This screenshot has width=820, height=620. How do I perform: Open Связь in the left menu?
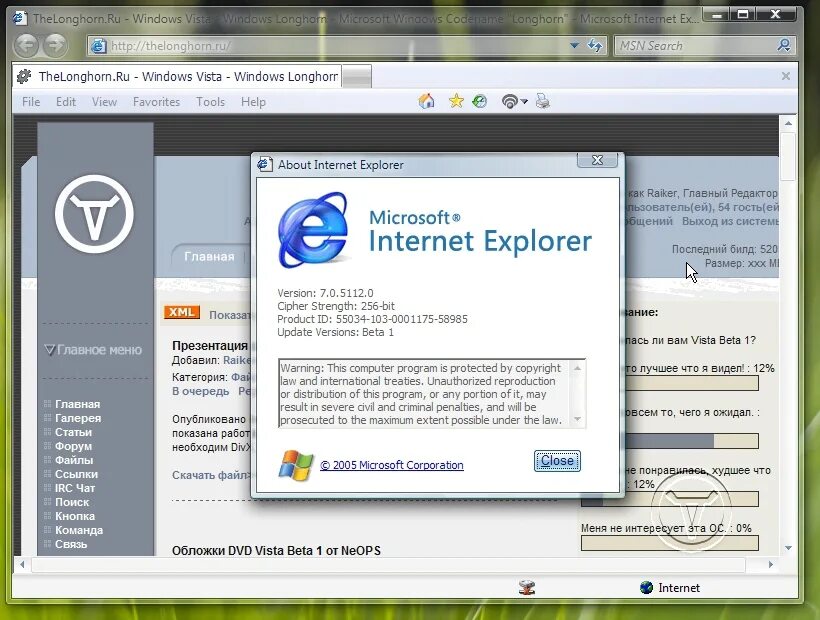point(71,544)
